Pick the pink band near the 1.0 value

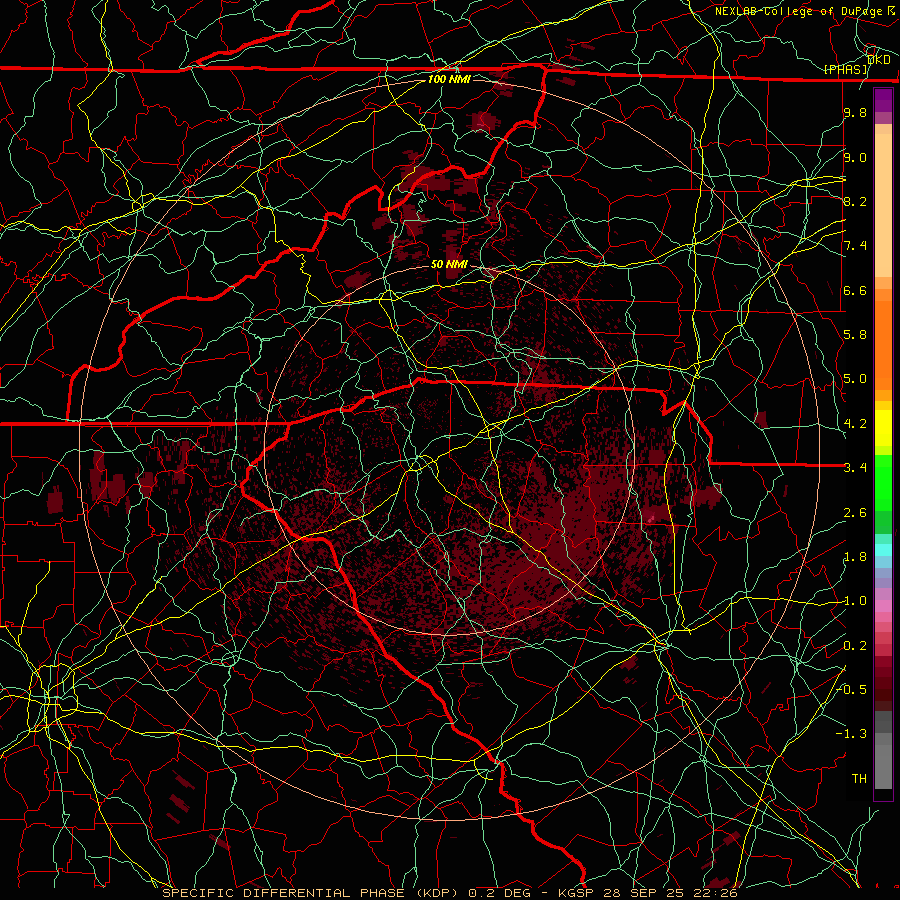click(x=883, y=606)
